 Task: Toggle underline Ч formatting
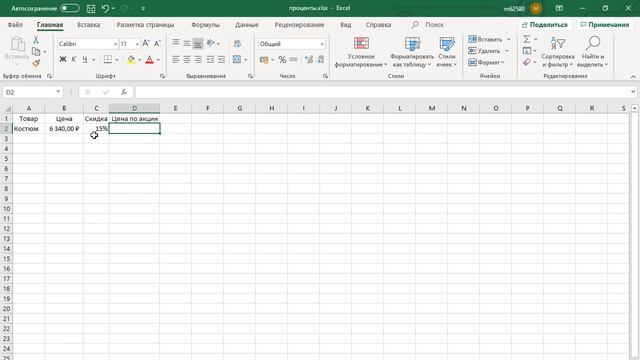coord(84,60)
